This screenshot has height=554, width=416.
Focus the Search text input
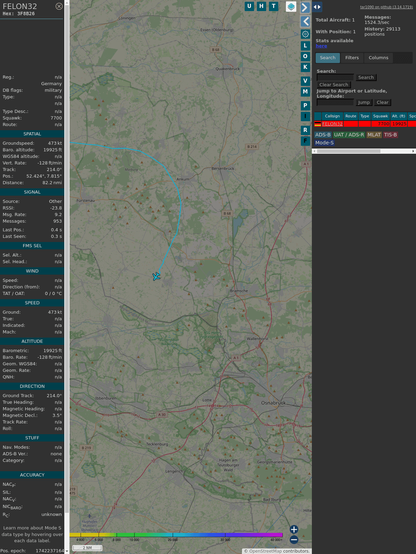click(335, 77)
